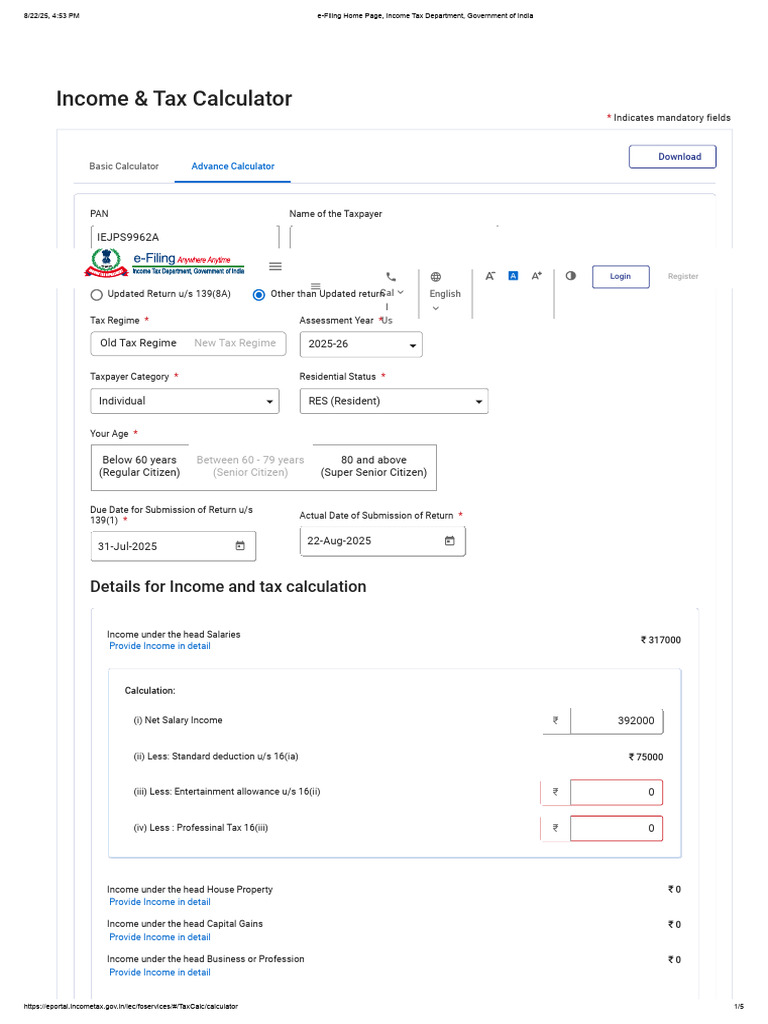This screenshot has height=1024, width=768.
Task: Click the phone Call Us icon
Action: pos(391,277)
